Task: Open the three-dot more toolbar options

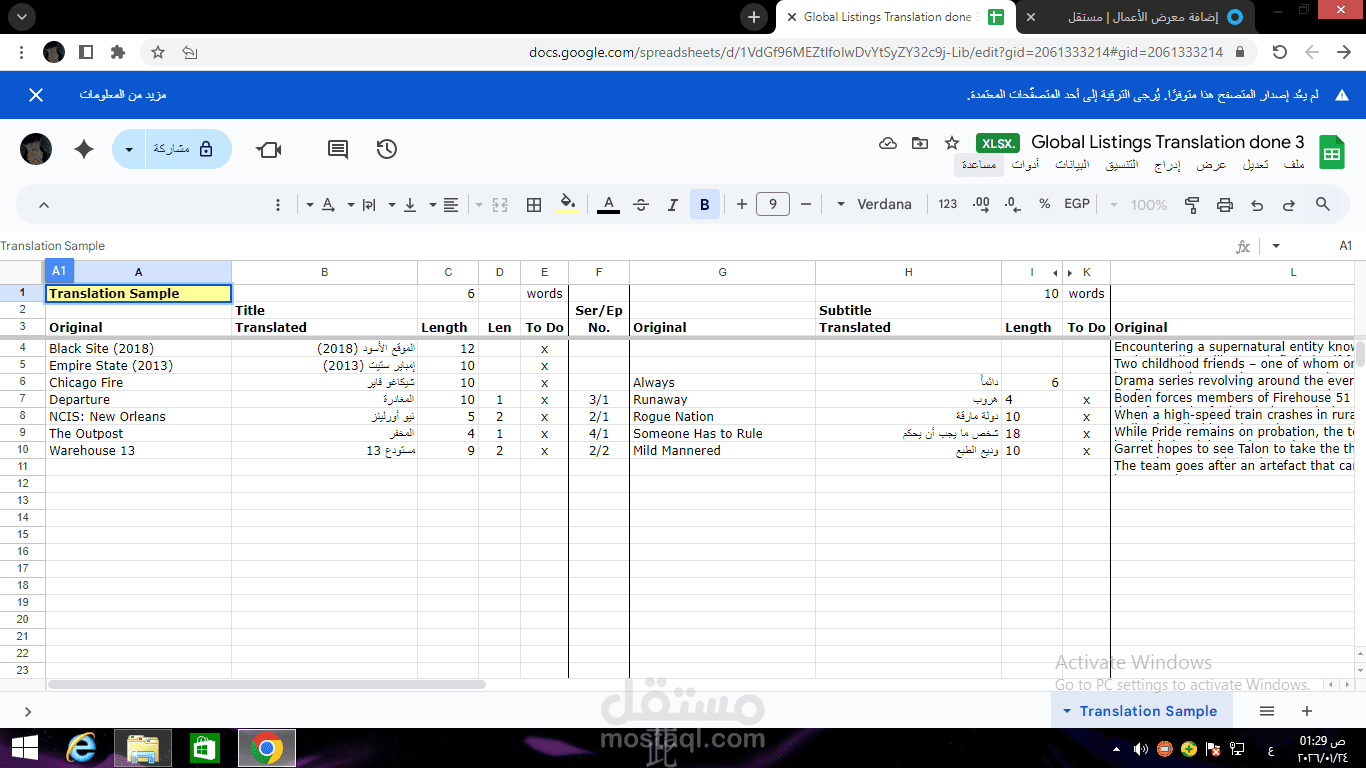Action: tap(278, 204)
